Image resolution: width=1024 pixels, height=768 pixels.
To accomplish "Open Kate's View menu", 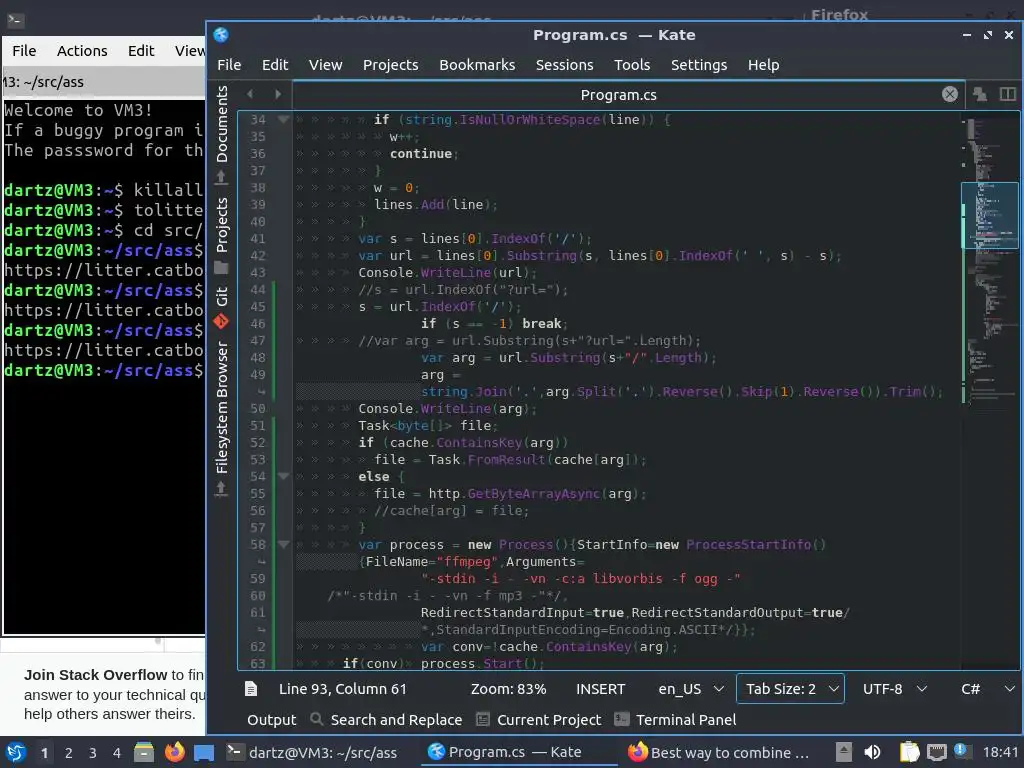I will tap(325, 65).
